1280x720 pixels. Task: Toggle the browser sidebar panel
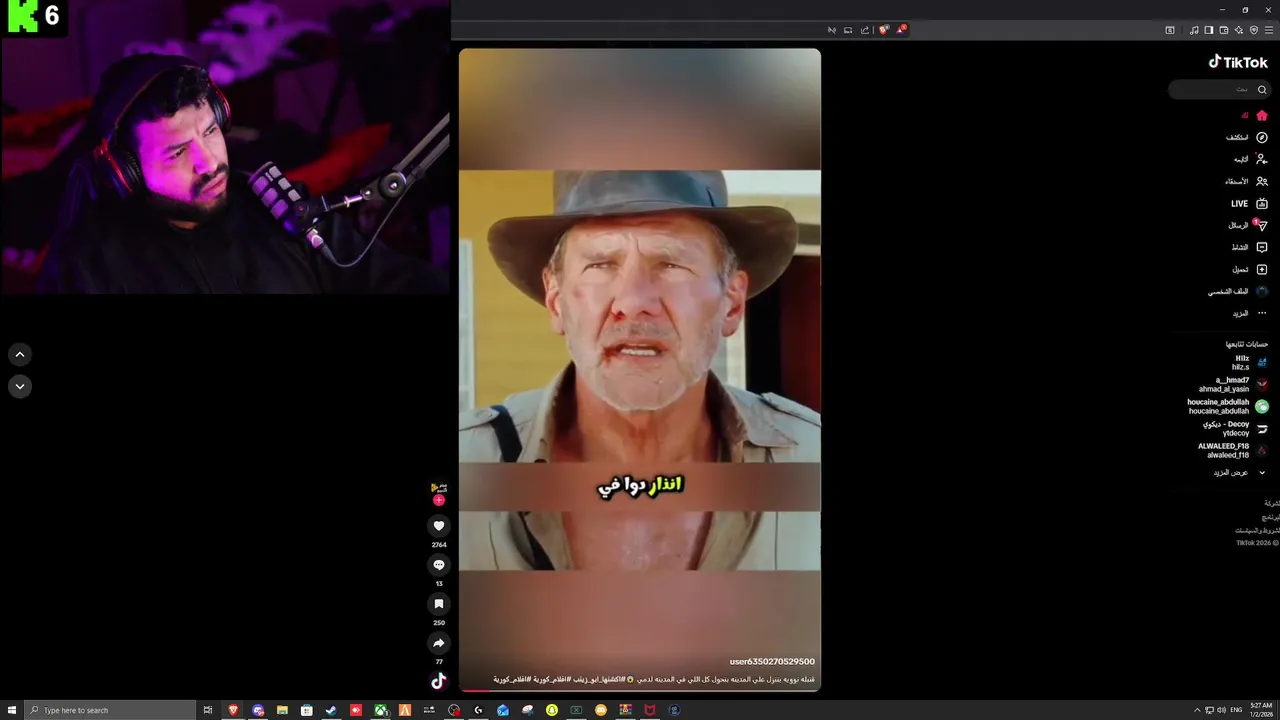(1209, 30)
